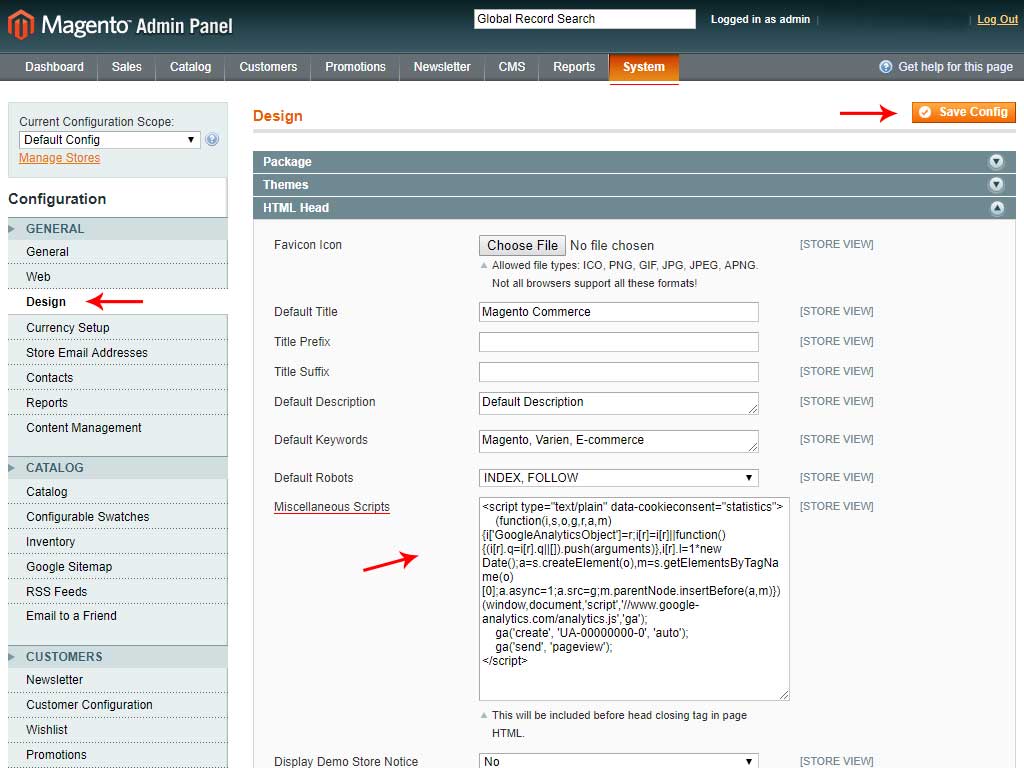Open the System menu
Screen dimensions: 1024x768
[644, 67]
